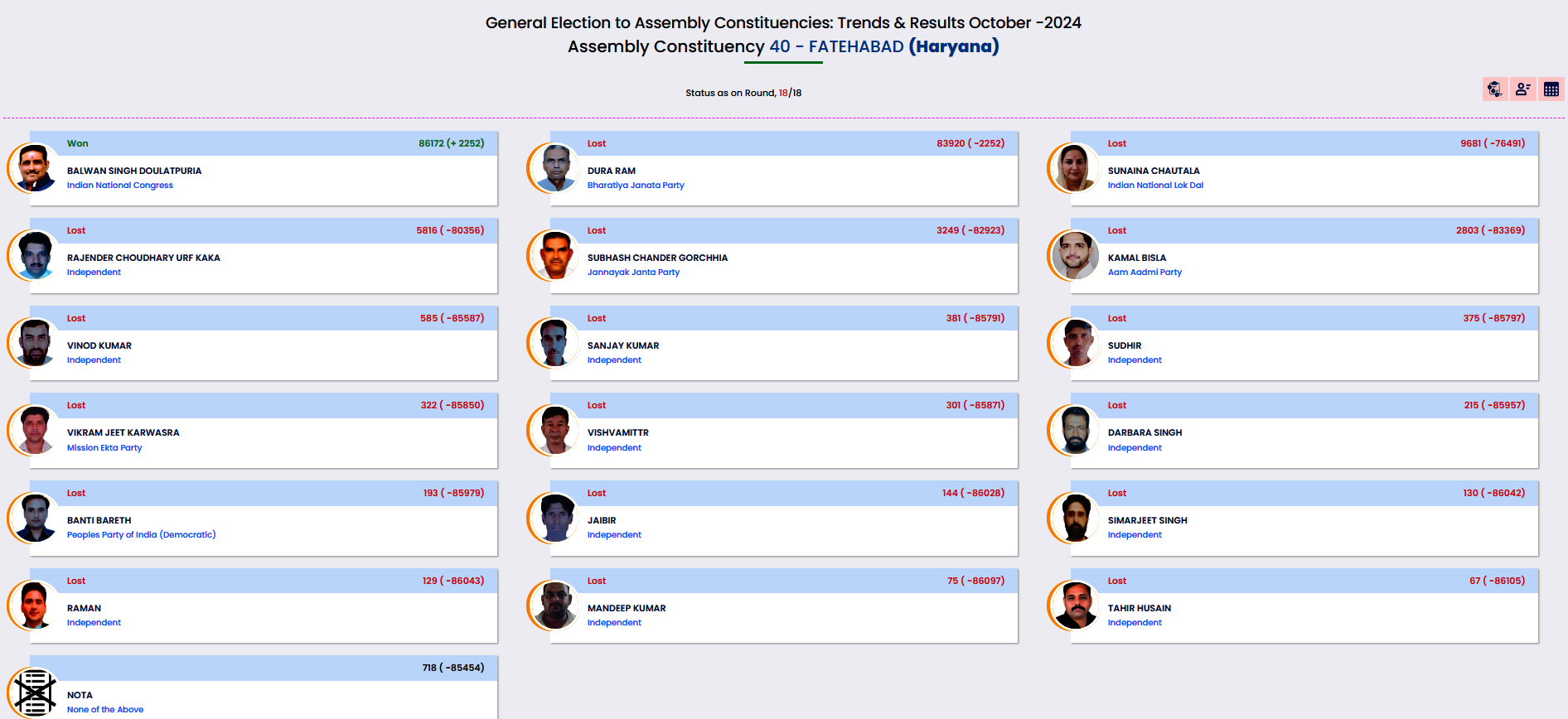Click the Aam Aadmi Party label

tap(1145, 273)
